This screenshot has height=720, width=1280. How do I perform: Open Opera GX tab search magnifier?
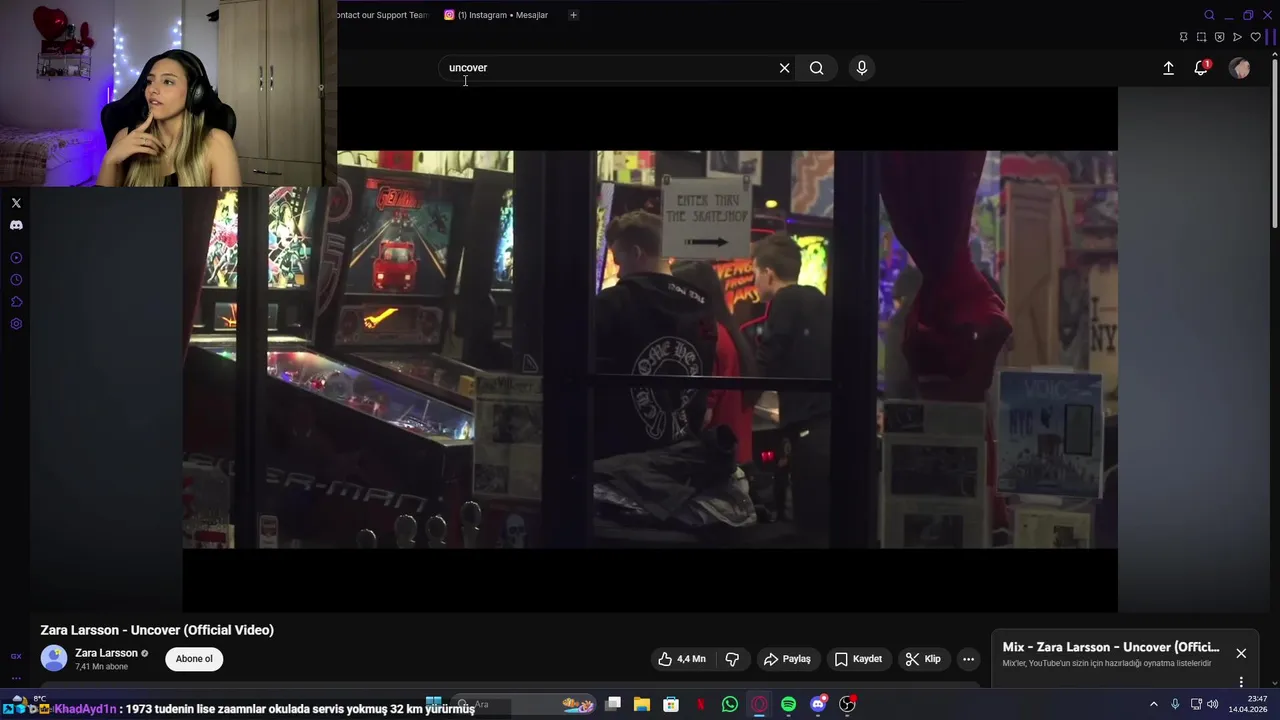pos(1209,15)
